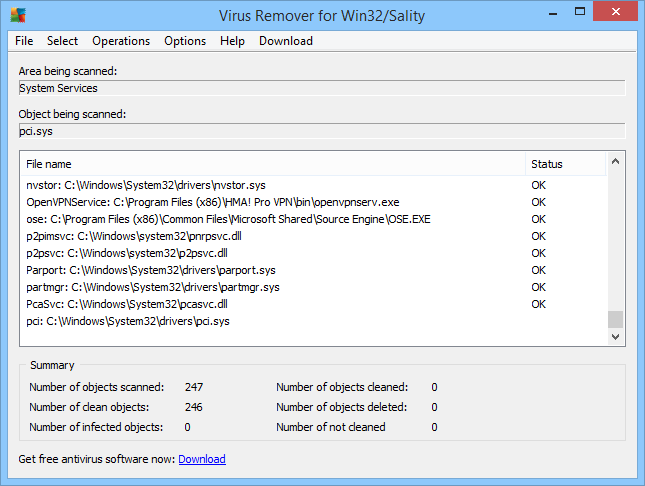Image resolution: width=645 pixels, height=486 pixels.
Task: Click the Number of not cleaned label
Action: 331,427
